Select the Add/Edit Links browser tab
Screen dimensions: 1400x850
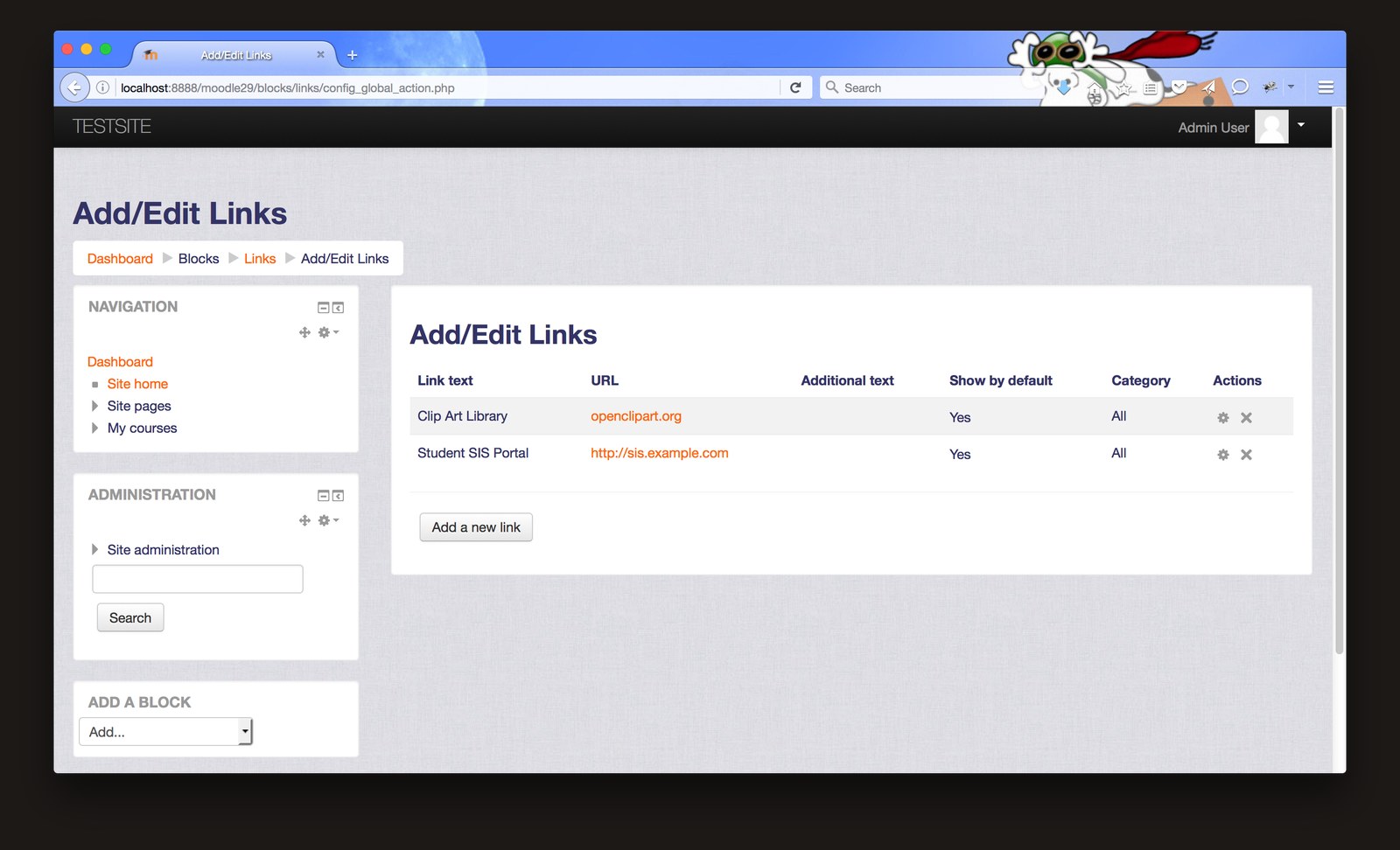click(236, 55)
